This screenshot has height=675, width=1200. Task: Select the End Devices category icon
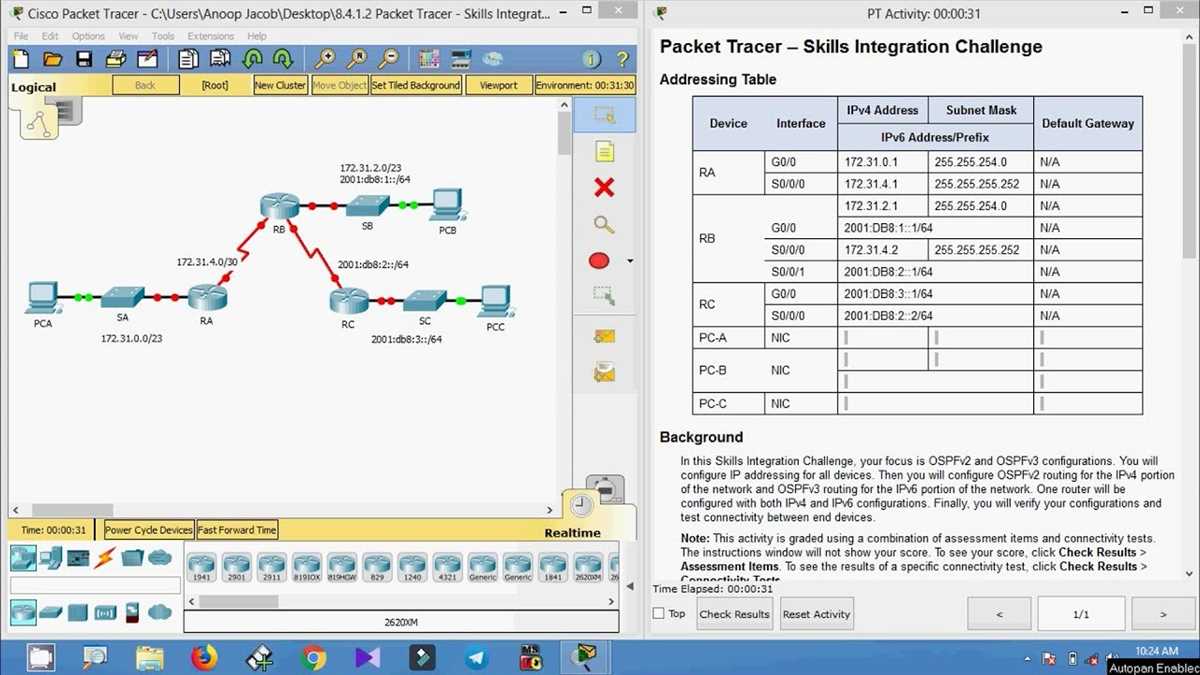[51, 558]
